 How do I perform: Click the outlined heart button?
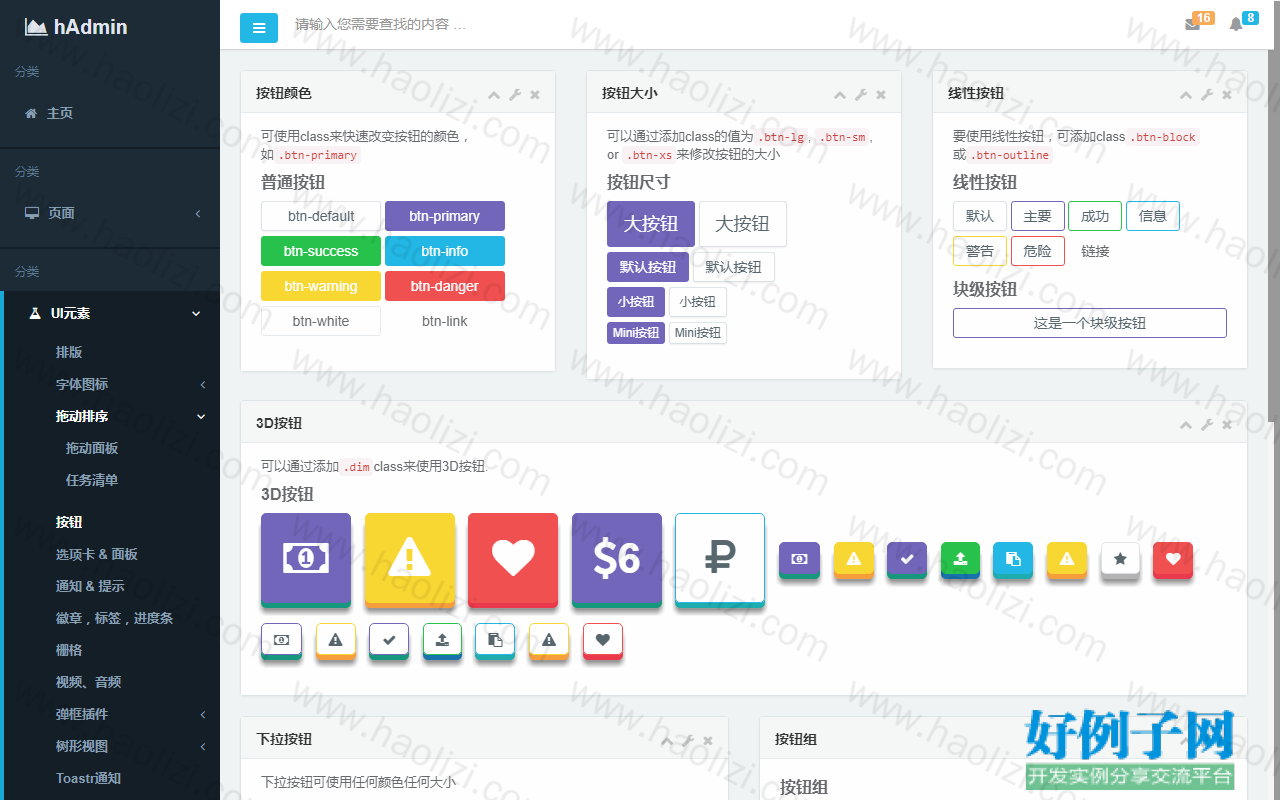(x=602, y=641)
